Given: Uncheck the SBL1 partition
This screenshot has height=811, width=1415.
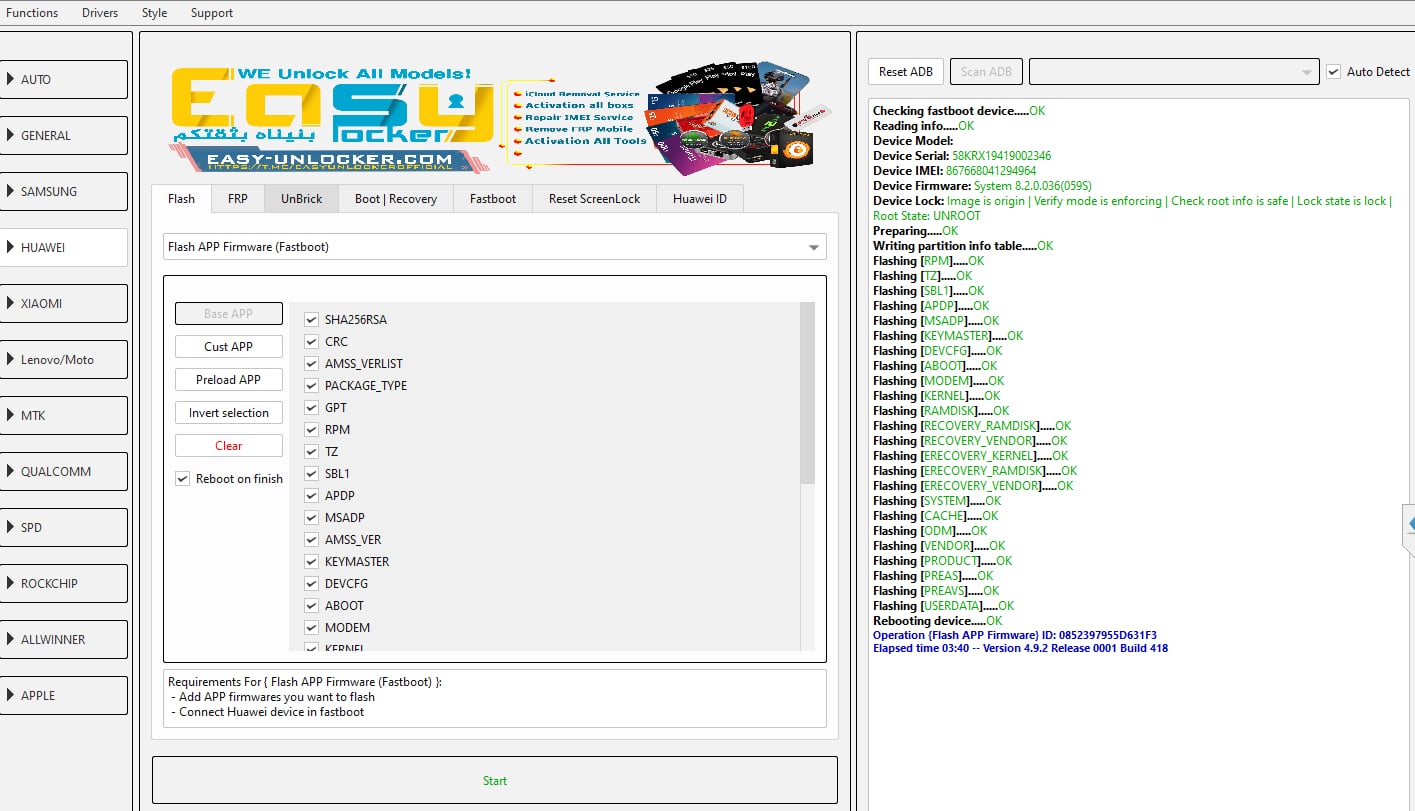Looking at the screenshot, I should (x=312, y=474).
